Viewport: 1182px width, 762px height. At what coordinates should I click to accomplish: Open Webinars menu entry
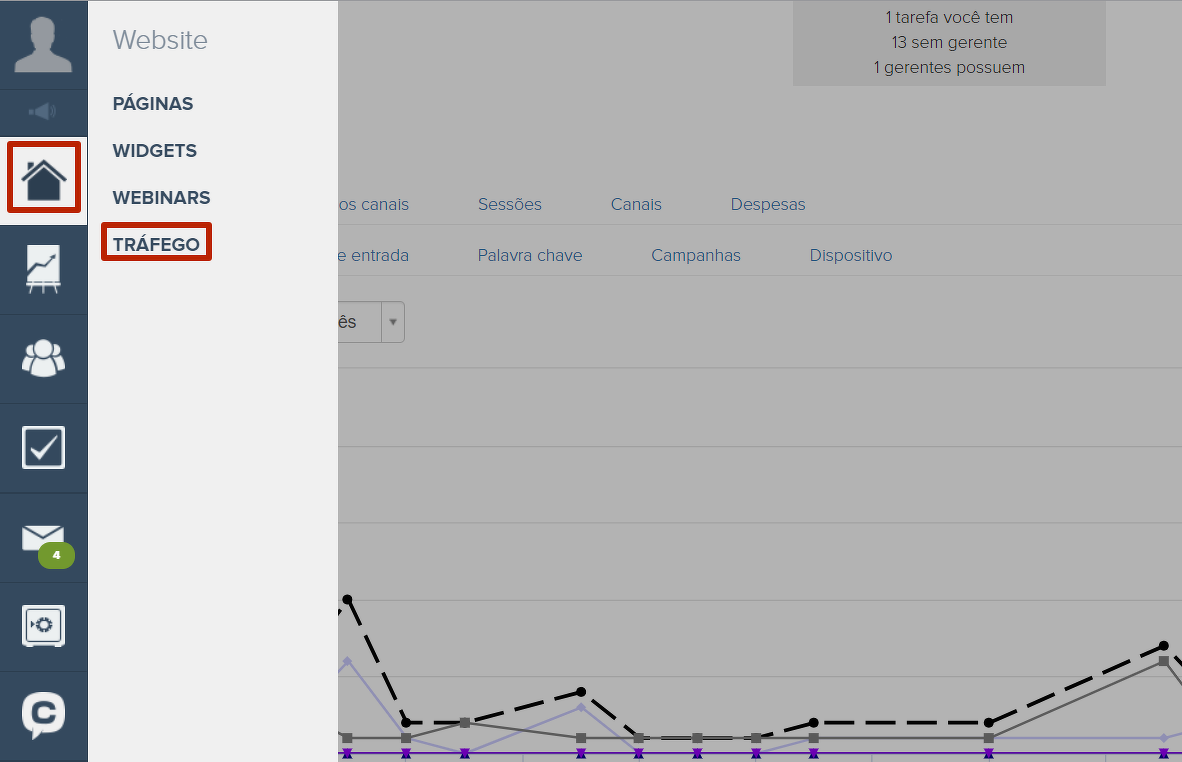[161, 198]
